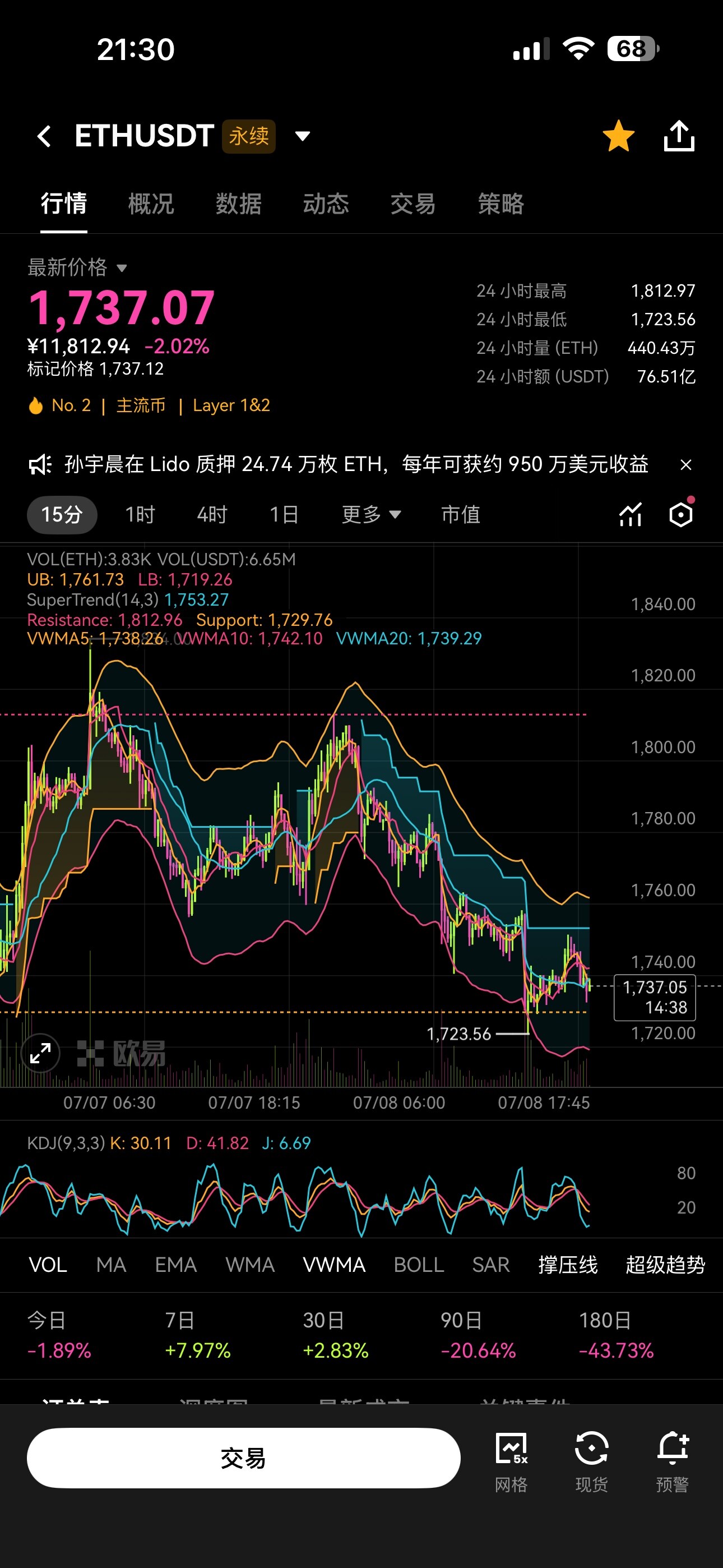Select the 1时 timeframe

pos(140,515)
